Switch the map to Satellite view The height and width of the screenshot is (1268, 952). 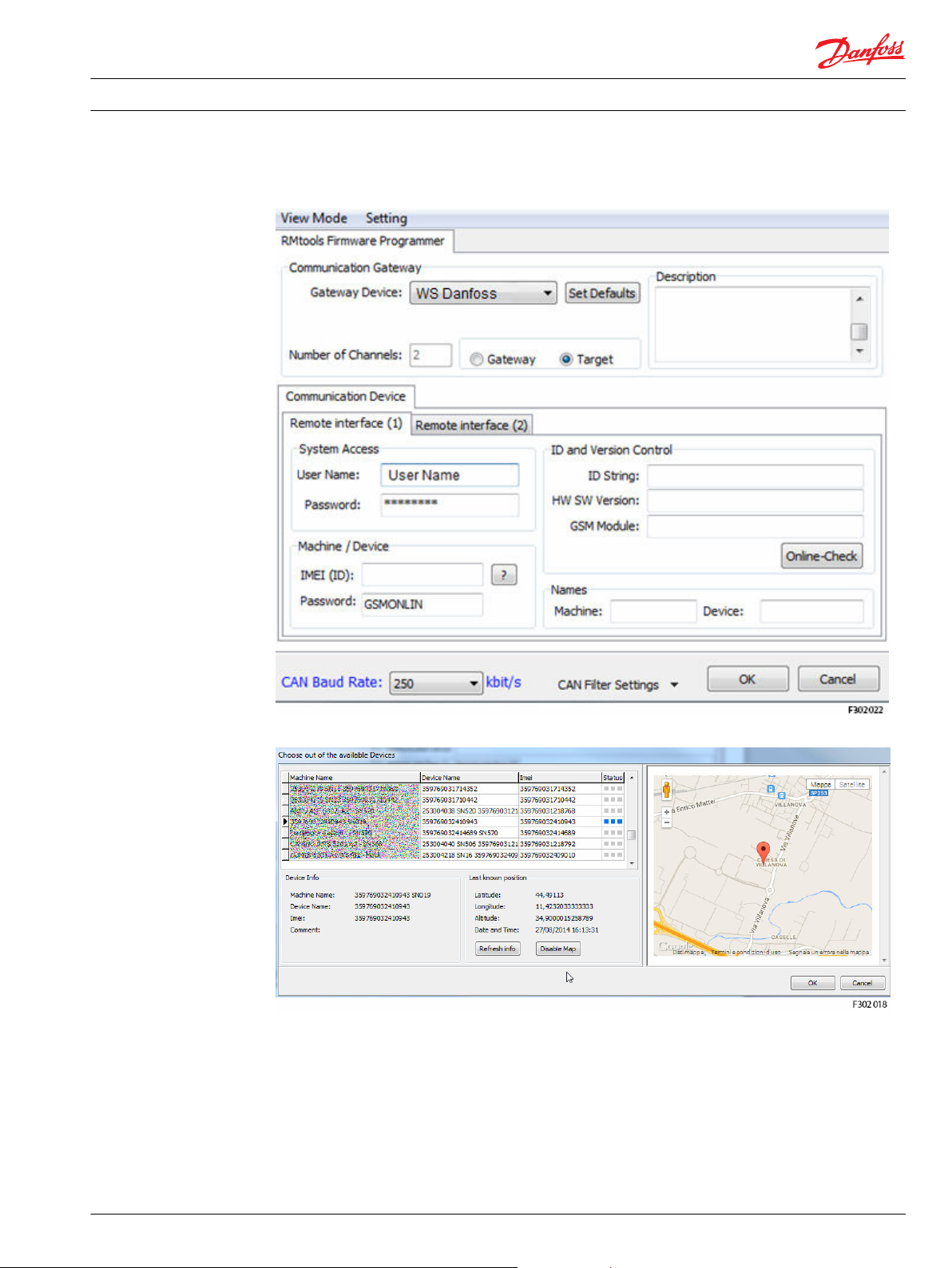click(x=852, y=785)
